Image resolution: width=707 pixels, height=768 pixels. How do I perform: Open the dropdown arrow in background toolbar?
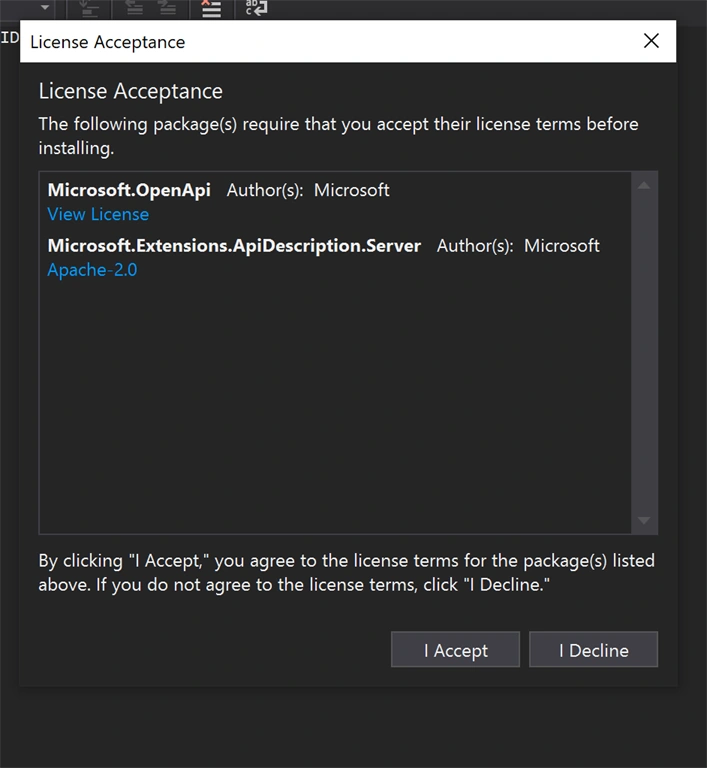(45, 8)
